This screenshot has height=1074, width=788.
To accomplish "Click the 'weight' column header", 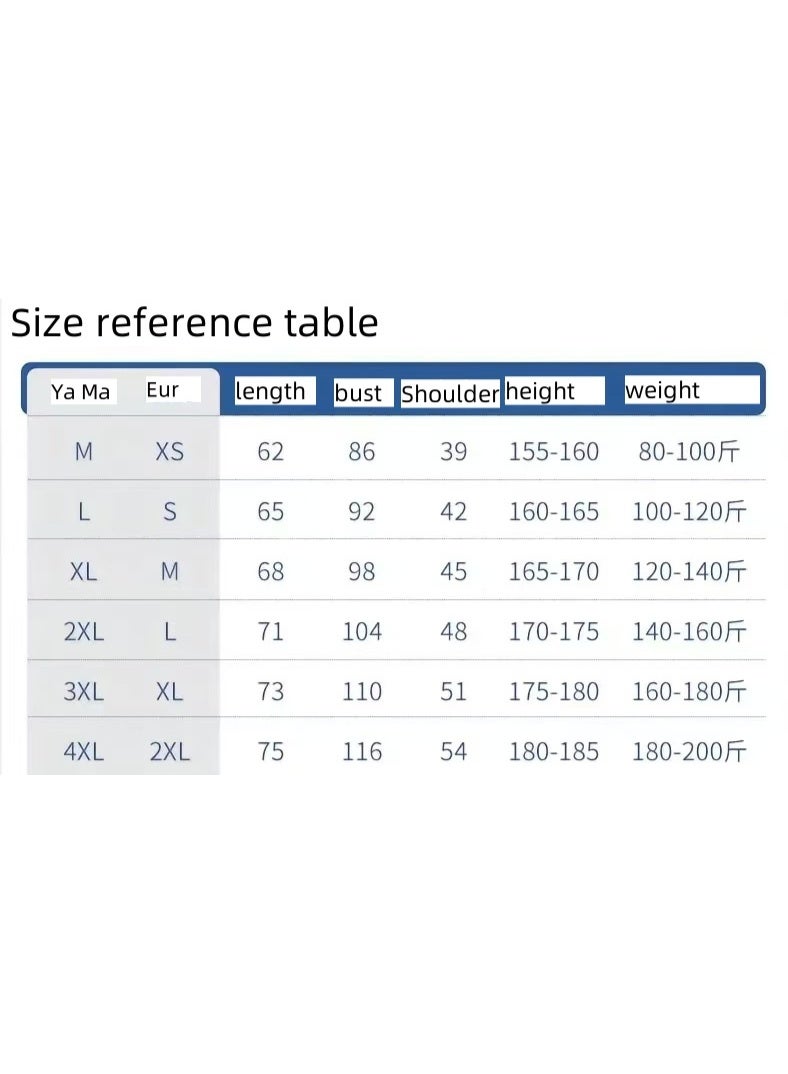I will click(662, 390).
